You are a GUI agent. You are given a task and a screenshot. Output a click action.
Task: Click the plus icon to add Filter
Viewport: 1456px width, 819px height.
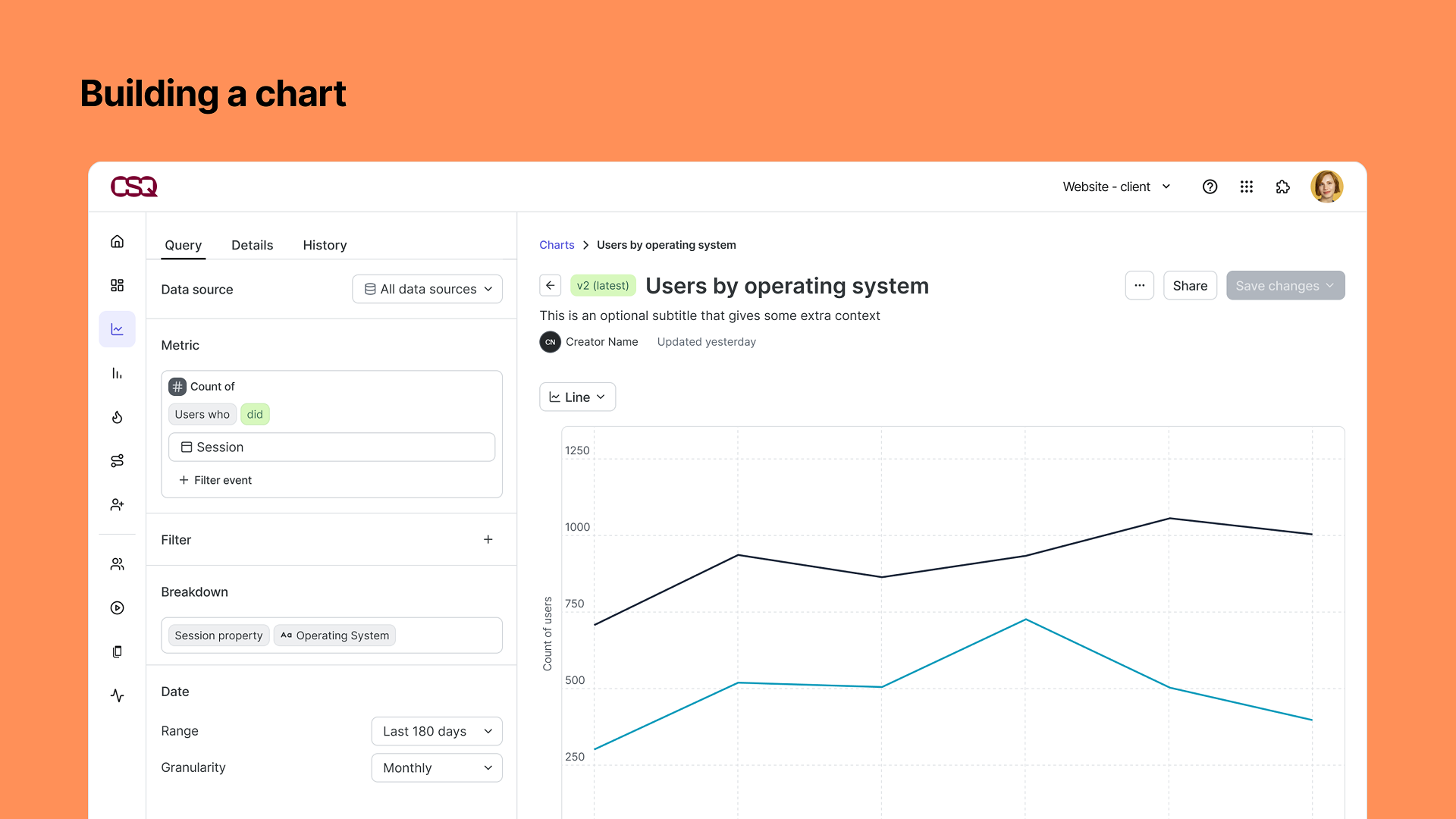click(x=488, y=539)
